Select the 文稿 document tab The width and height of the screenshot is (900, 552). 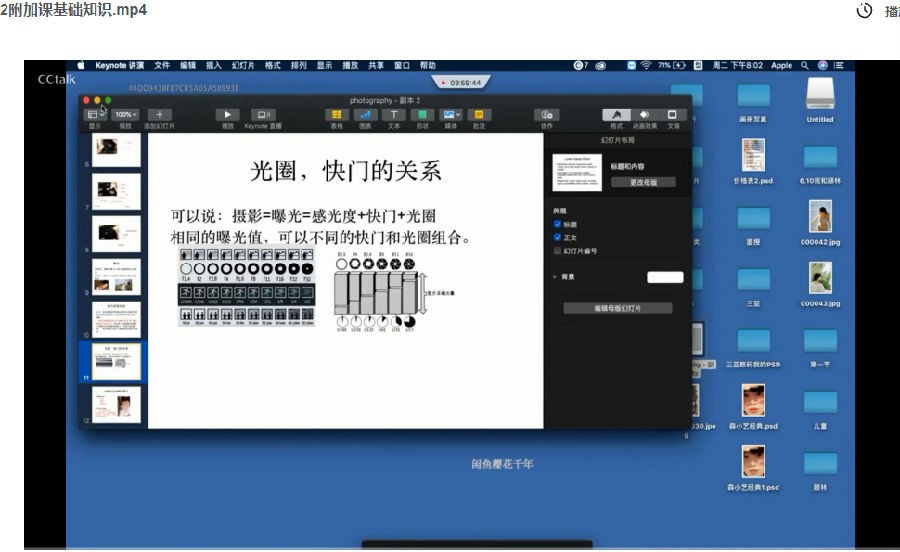coord(672,115)
